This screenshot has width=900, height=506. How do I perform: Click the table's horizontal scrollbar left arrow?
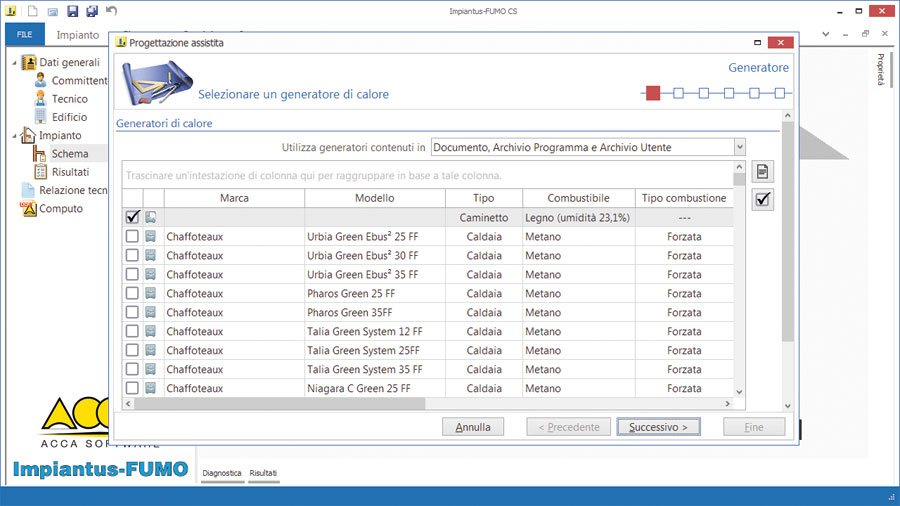(128, 403)
